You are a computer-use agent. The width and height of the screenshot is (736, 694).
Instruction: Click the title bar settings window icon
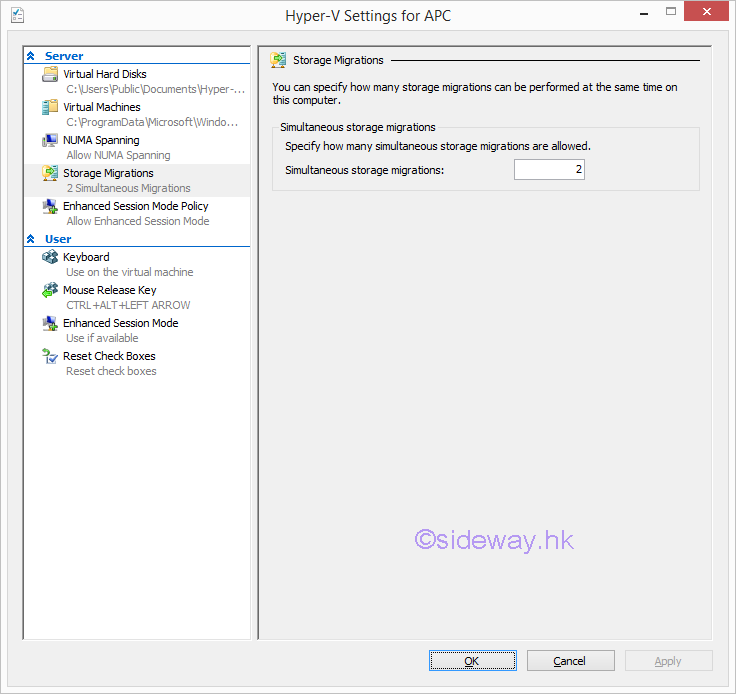pos(17,15)
